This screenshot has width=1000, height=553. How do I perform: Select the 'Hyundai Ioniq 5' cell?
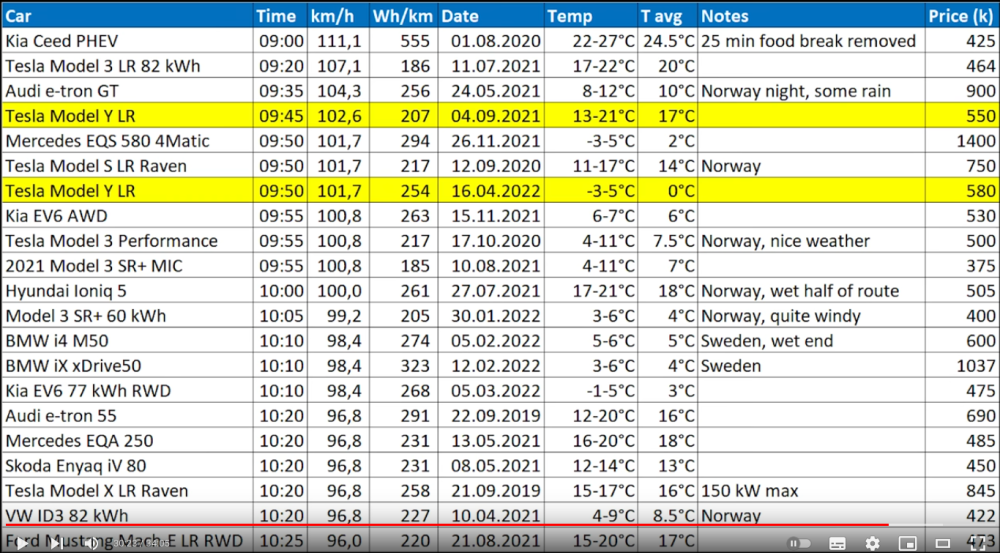pyautogui.click(x=128, y=291)
